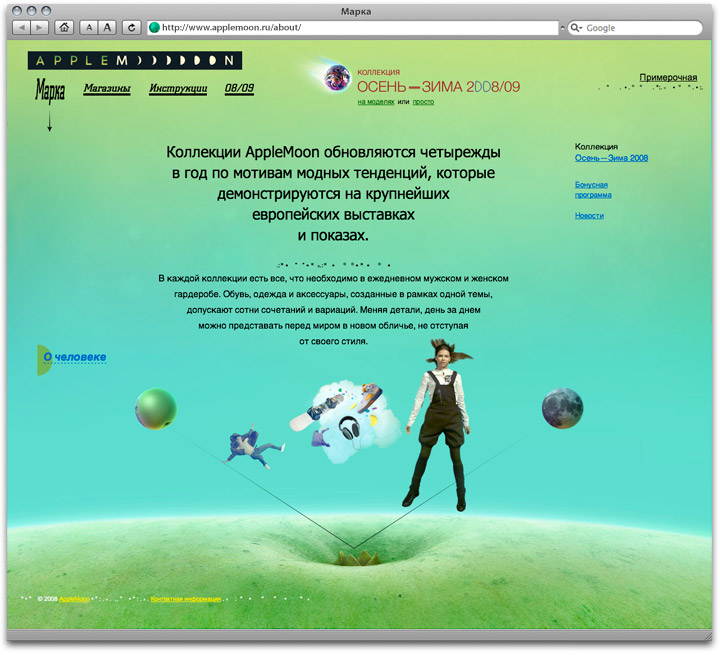Open the Магазины menu item
720x655 pixels.
[107, 89]
